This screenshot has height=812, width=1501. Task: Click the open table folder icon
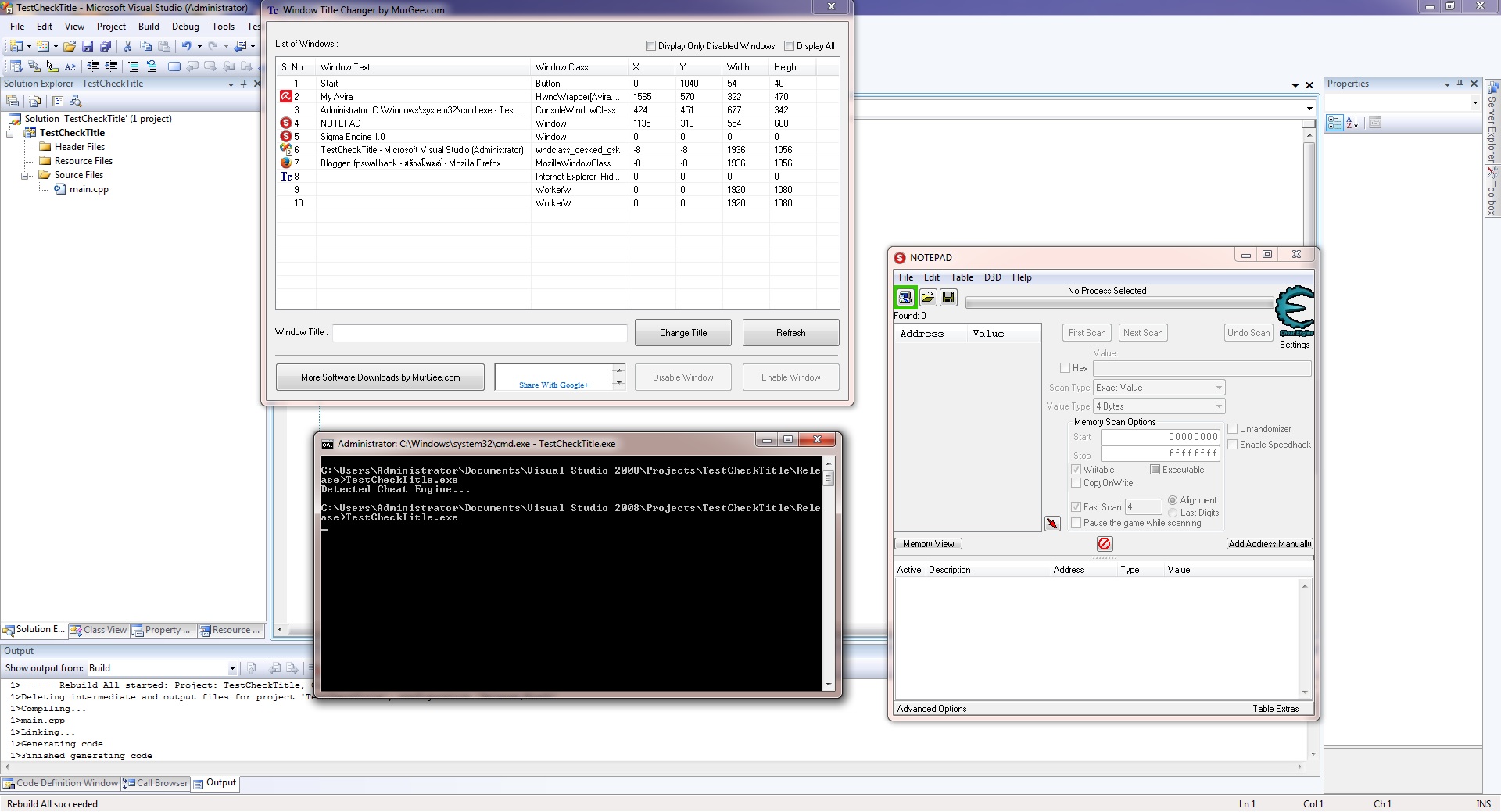pyautogui.click(x=927, y=297)
